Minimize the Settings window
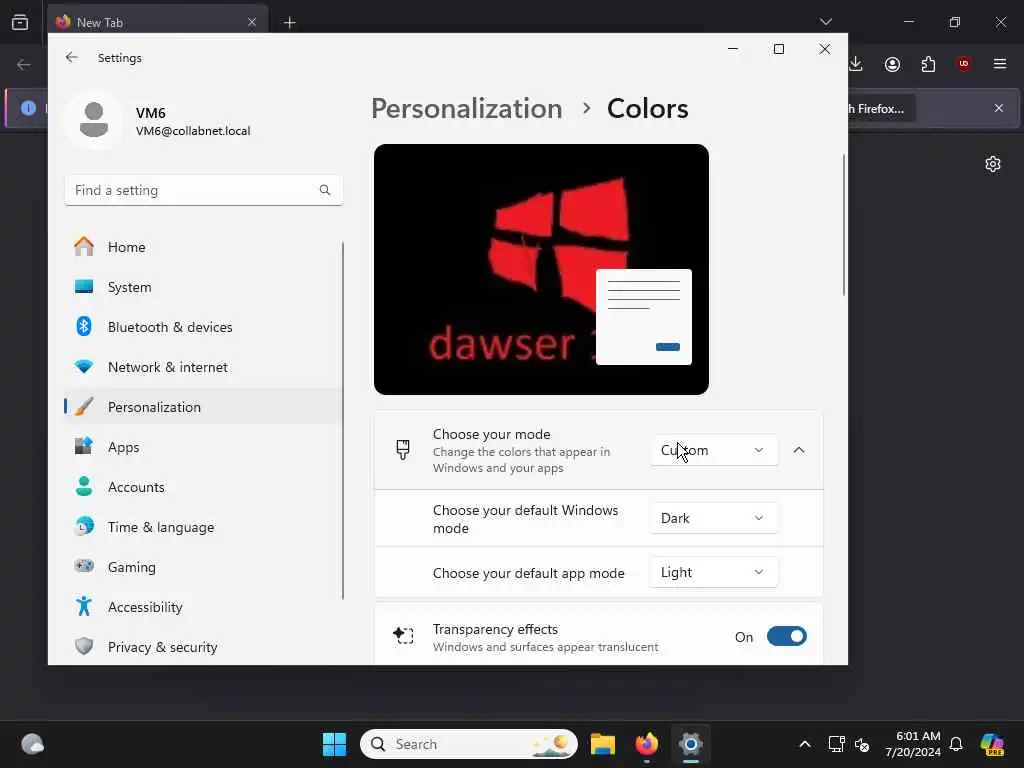This screenshot has width=1024, height=768. pyautogui.click(x=733, y=49)
